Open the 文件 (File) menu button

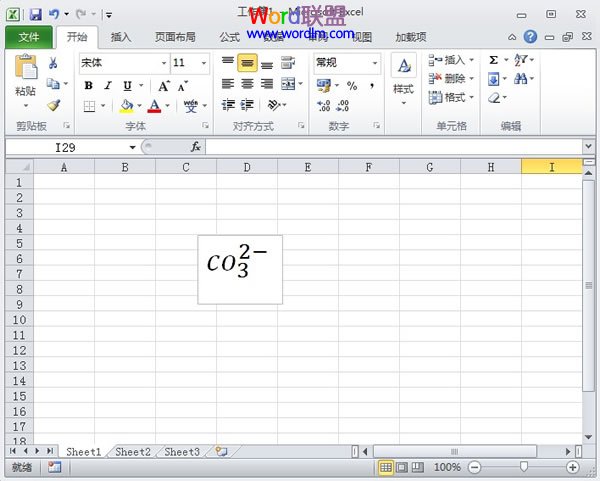[29, 37]
